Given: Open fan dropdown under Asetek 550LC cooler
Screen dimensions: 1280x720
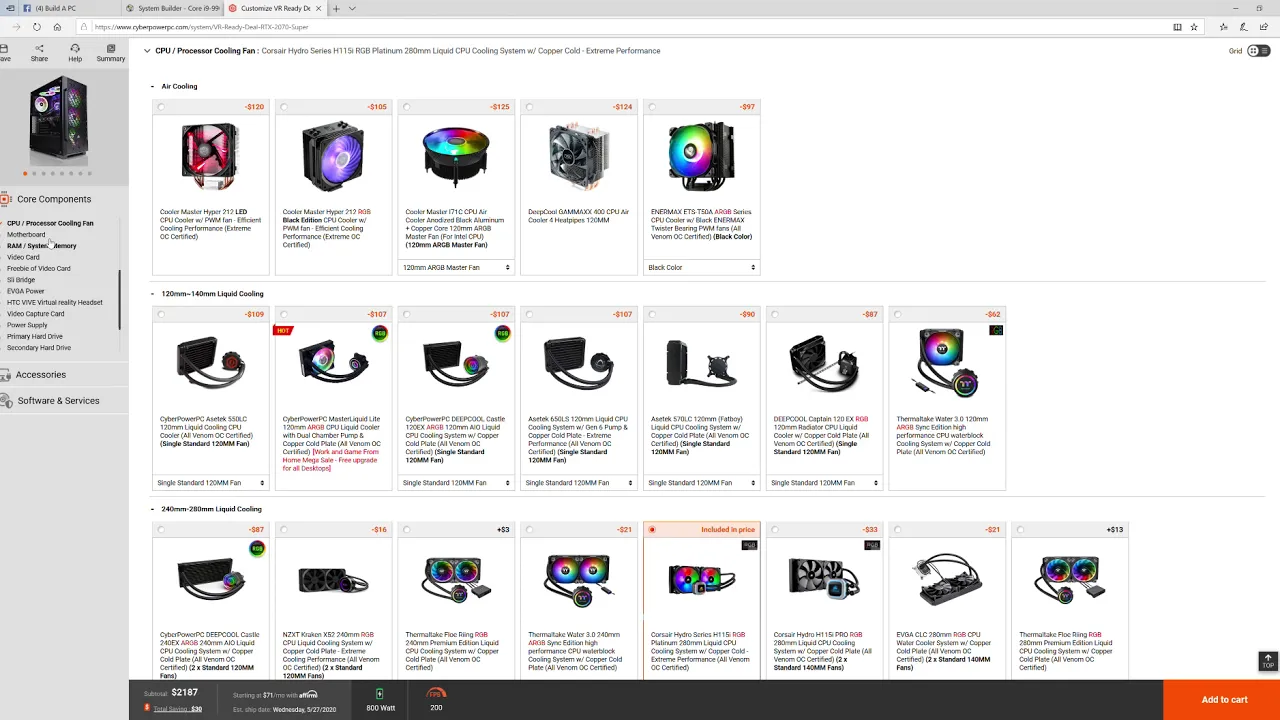Looking at the screenshot, I should [210, 483].
